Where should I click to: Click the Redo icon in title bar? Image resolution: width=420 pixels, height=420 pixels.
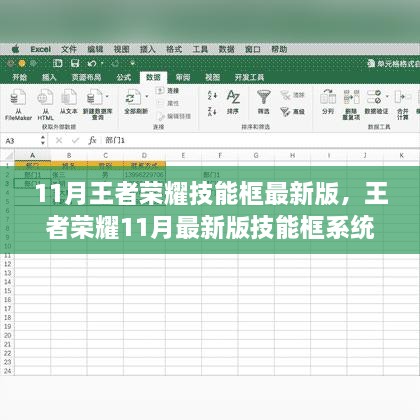pyautogui.click(x=115, y=63)
